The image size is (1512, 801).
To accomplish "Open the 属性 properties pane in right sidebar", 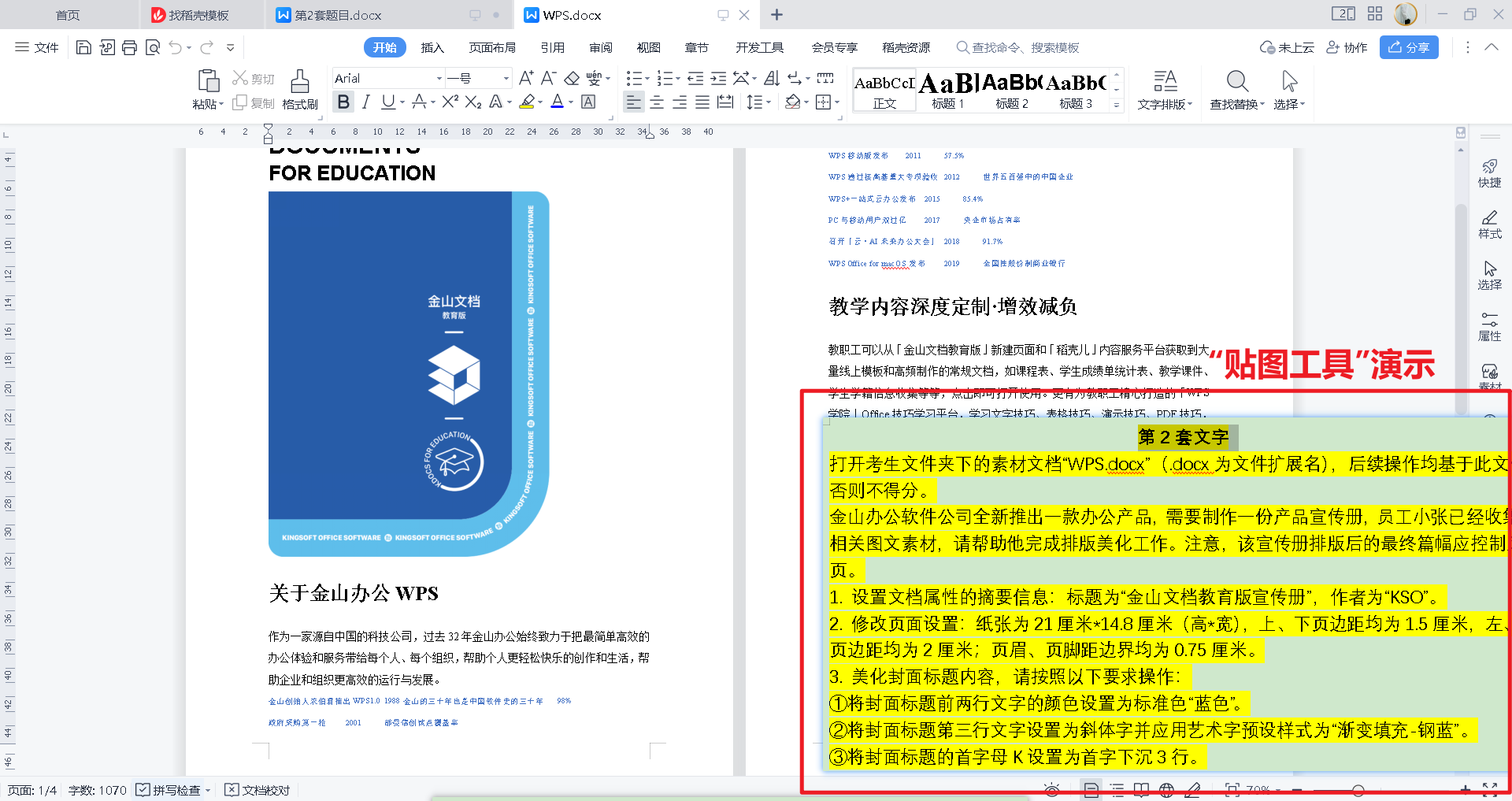I will pos(1489,327).
